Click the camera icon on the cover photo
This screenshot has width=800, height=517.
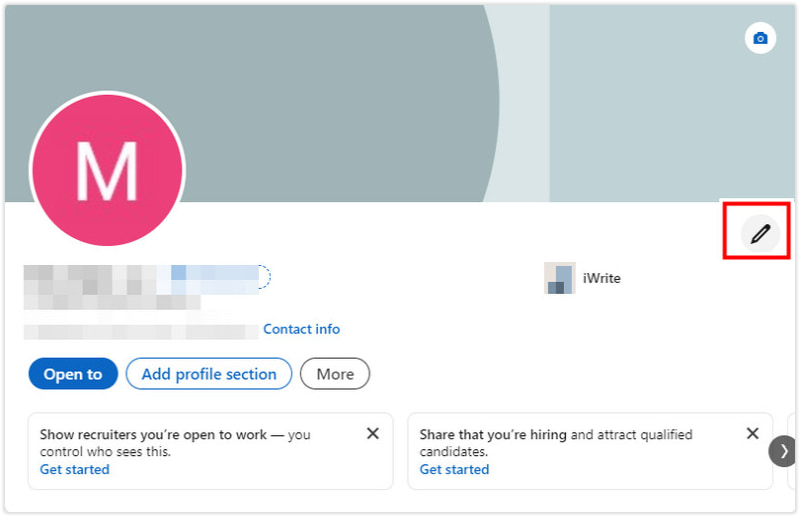point(760,39)
